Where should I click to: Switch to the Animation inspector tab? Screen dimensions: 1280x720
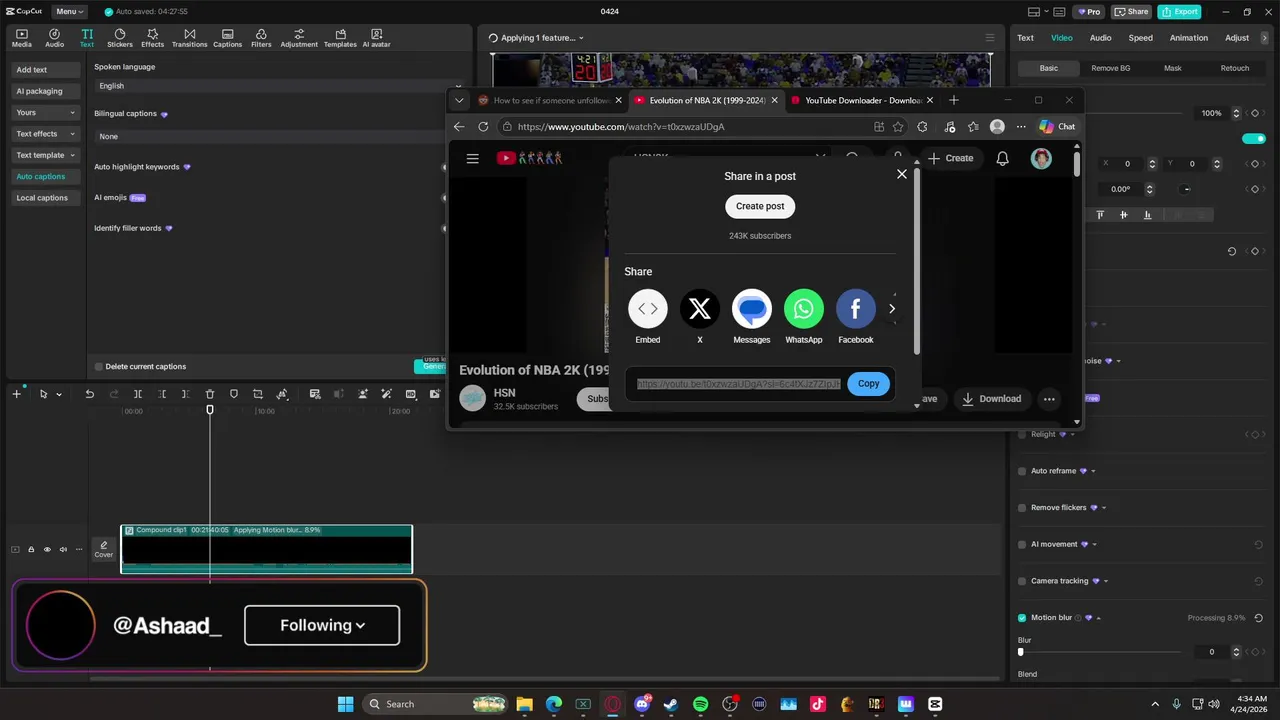pyautogui.click(x=1188, y=38)
